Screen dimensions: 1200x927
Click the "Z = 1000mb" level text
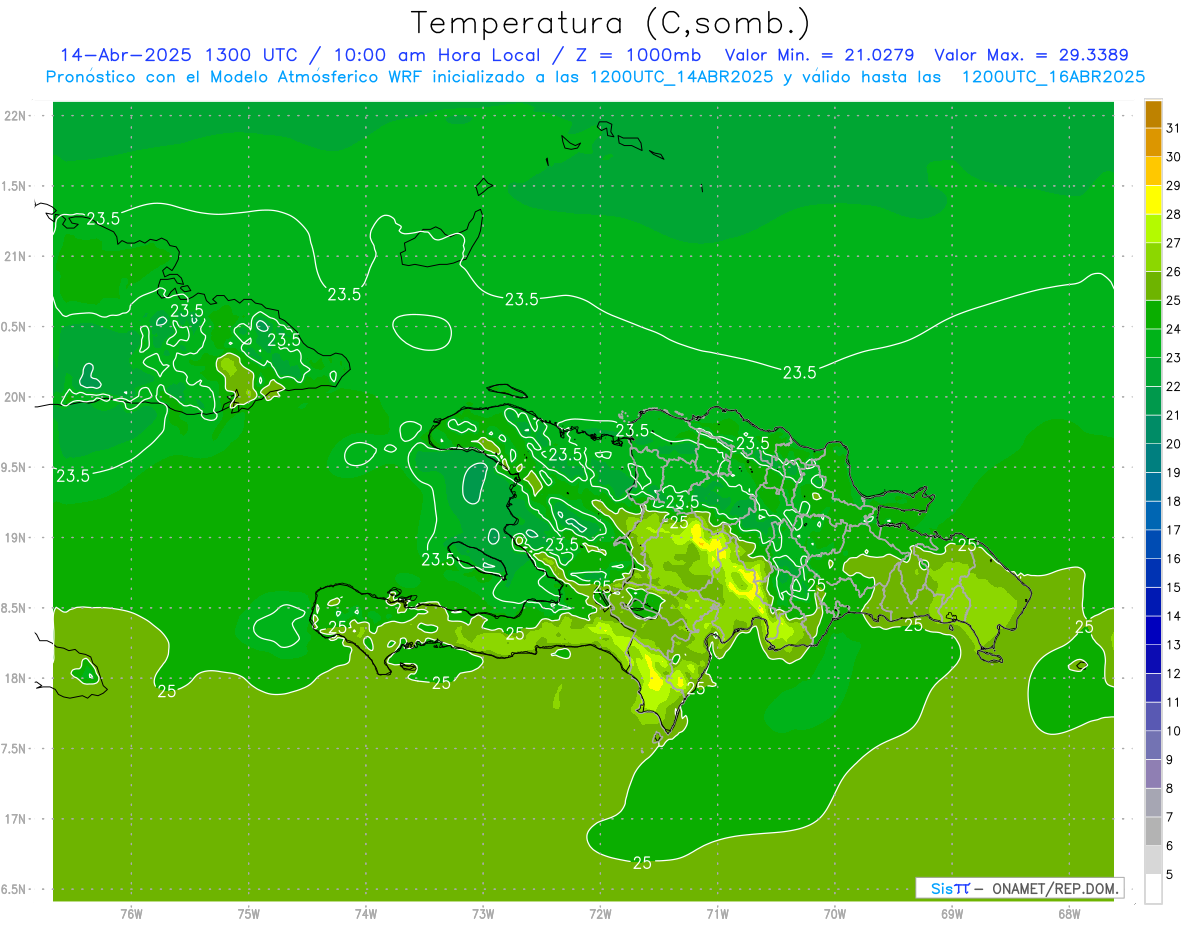638,55
